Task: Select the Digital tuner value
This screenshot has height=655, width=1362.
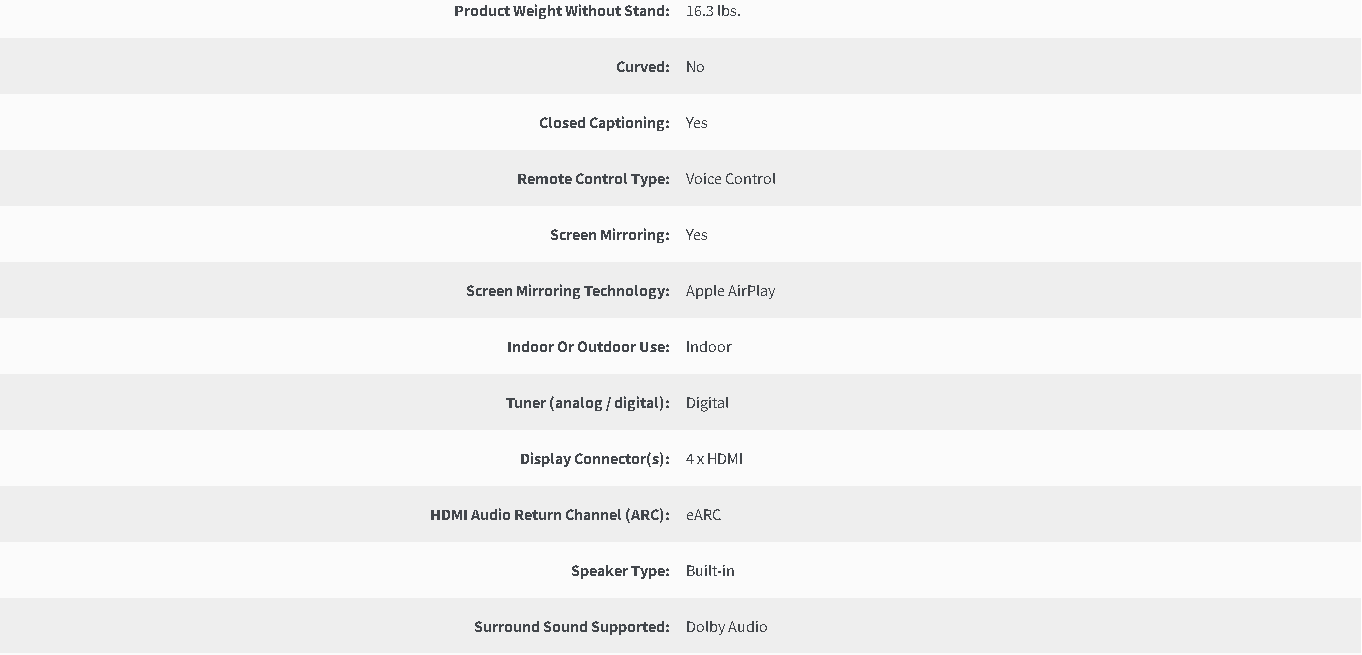Action: pos(707,403)
